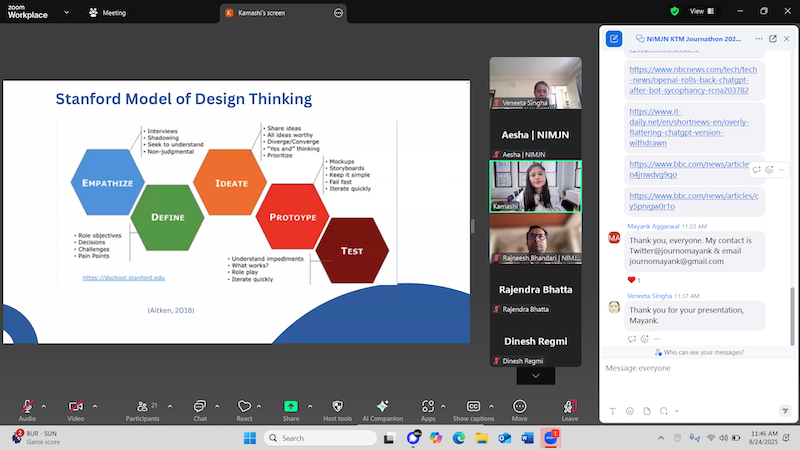Expand the Video options arrow

[x=95, y=406]
